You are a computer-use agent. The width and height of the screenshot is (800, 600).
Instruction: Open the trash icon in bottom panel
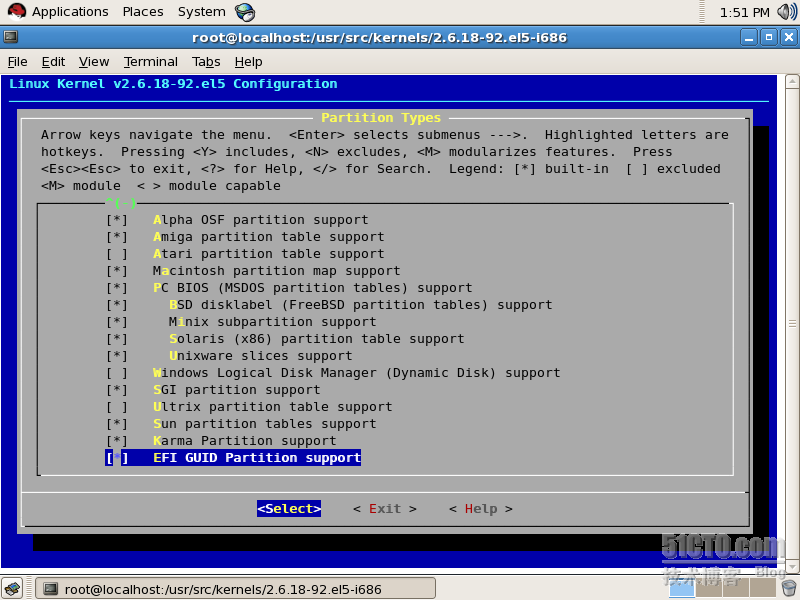[x=789, y=588]
